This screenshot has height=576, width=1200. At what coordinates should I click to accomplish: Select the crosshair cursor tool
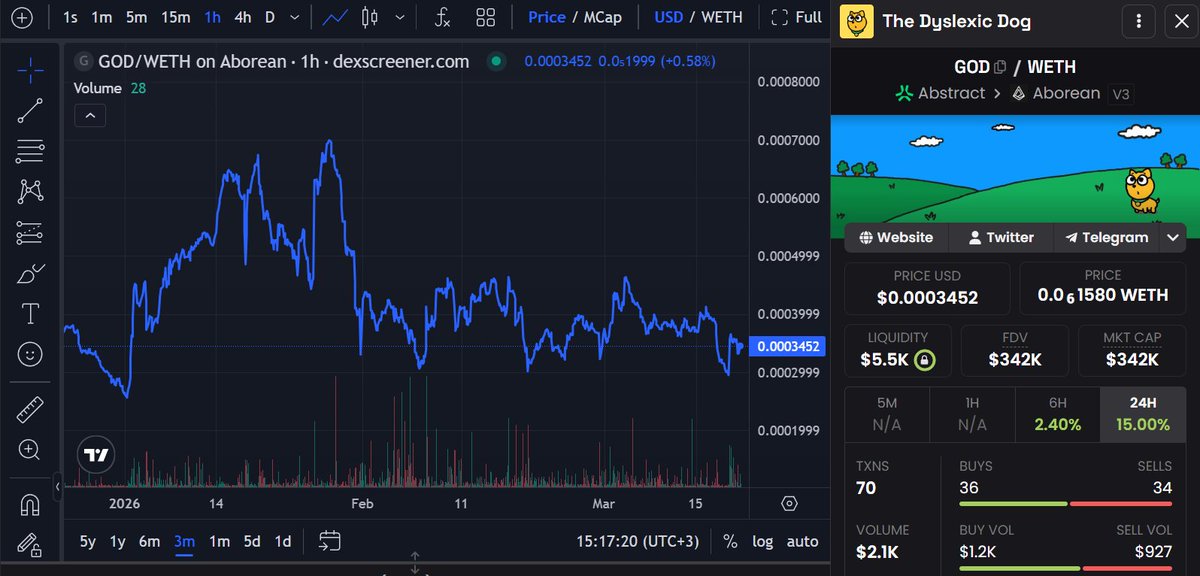30,71
